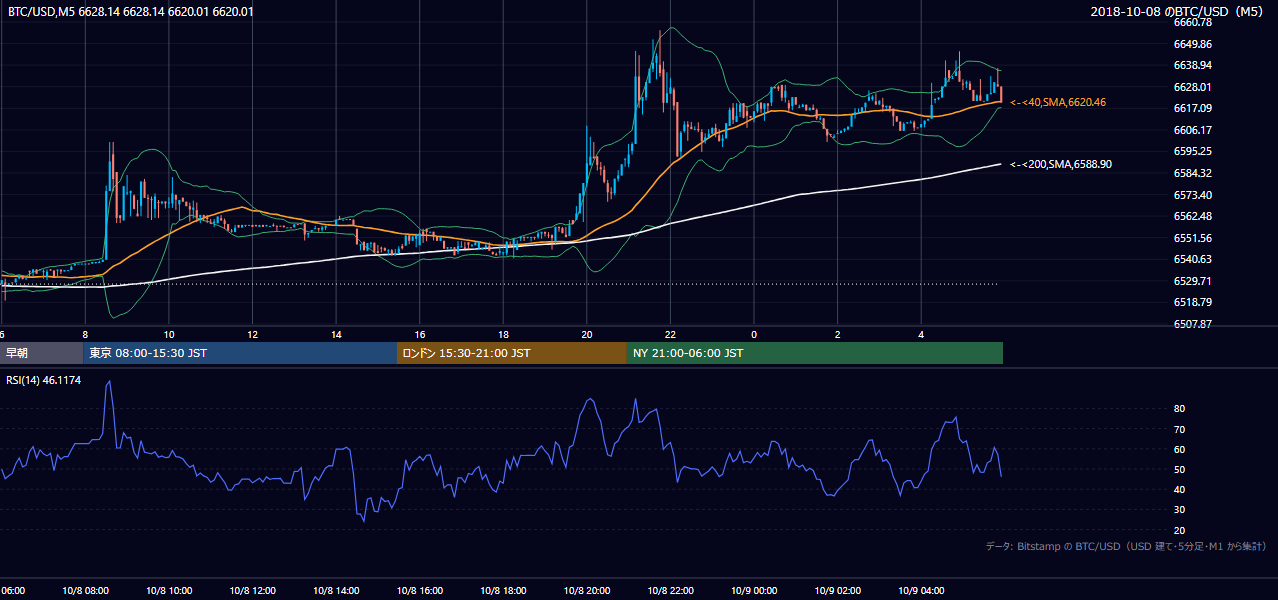Click price axis value 6573.40
This screenshot has height=600, width=1278.
click(x=1193, y=195)
